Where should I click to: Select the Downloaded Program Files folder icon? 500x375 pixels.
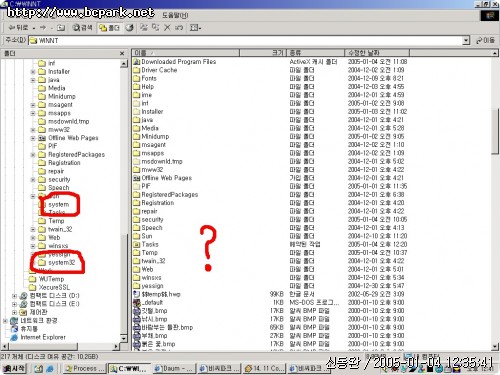(x=136, y=62)
